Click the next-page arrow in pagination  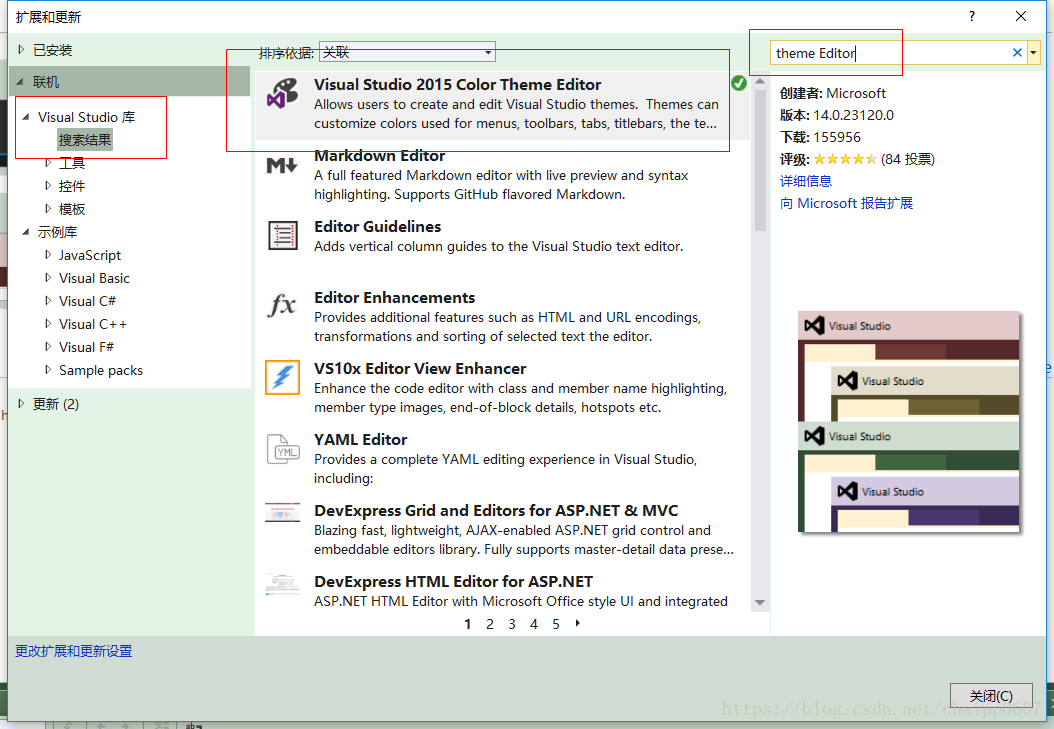pyautogui.click(x=577, y=624)
